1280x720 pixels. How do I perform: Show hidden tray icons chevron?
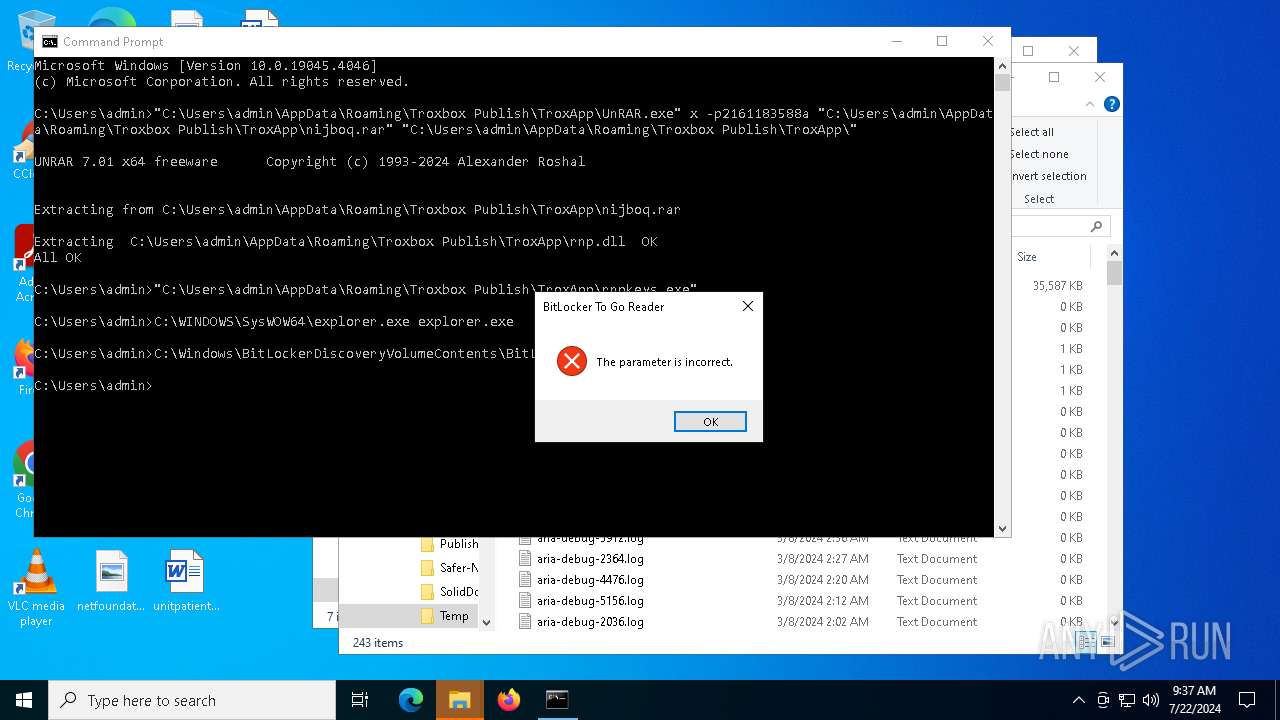coord(1078,700)
